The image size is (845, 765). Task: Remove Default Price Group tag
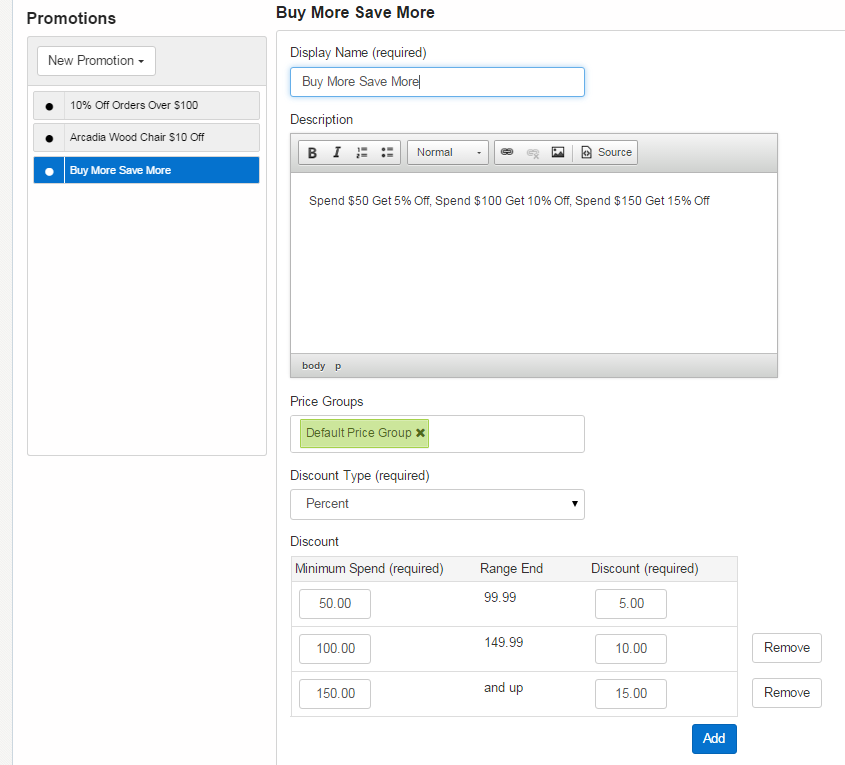coord(420,433)
